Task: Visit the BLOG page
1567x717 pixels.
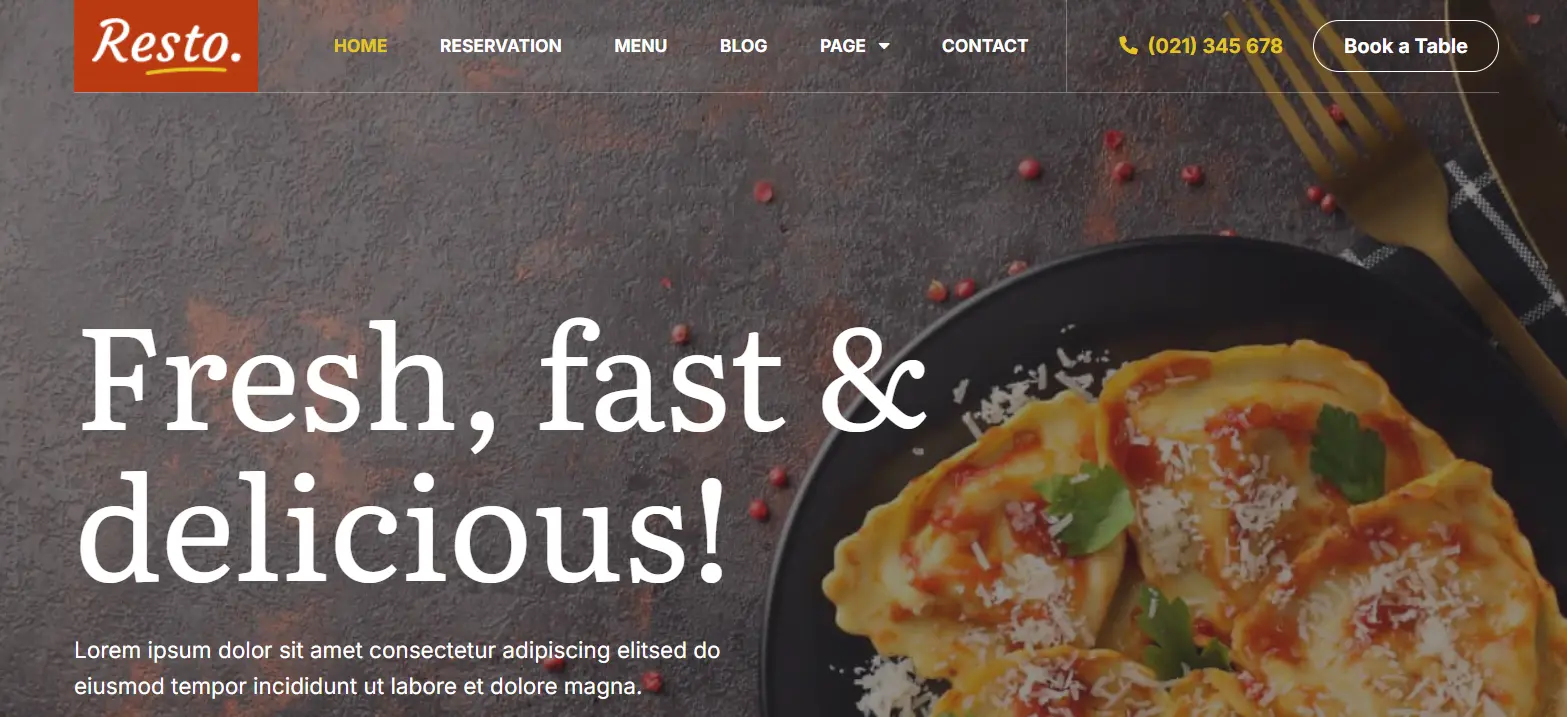Action: coord(743,46)
